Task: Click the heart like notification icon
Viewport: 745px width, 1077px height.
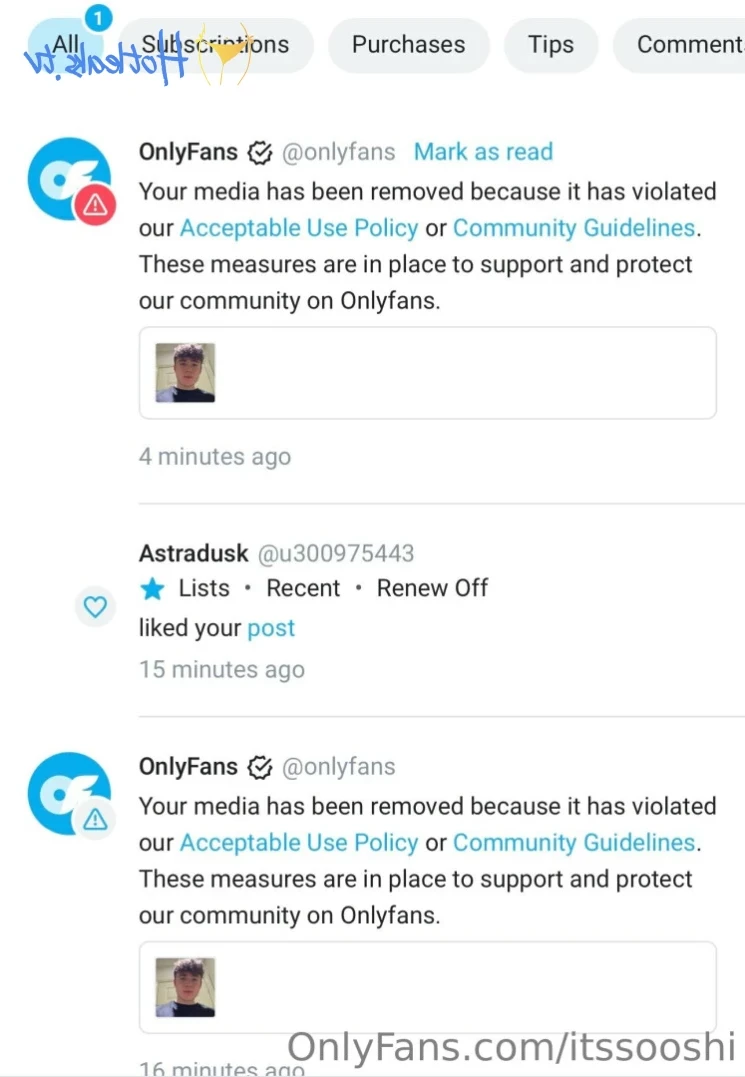Action: coord(95,607)
